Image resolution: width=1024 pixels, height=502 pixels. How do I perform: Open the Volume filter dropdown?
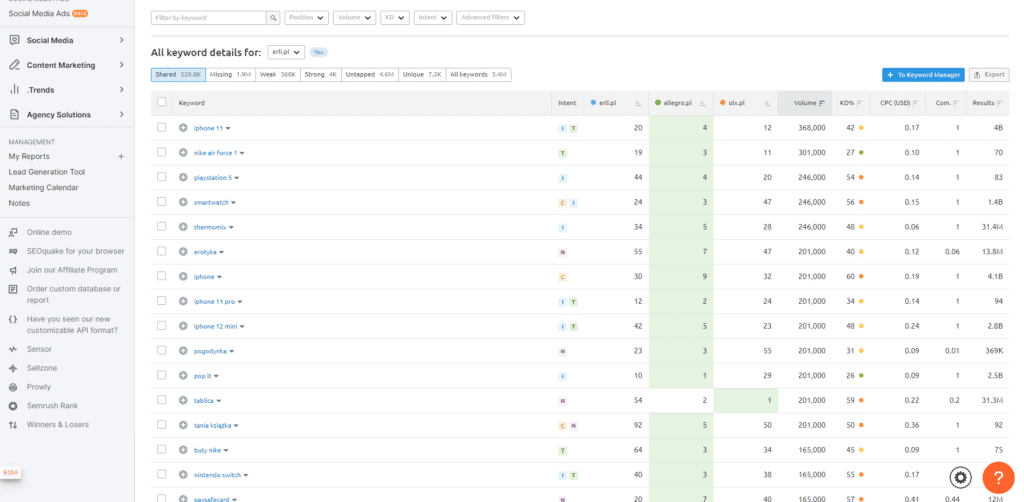coord(355,18)
